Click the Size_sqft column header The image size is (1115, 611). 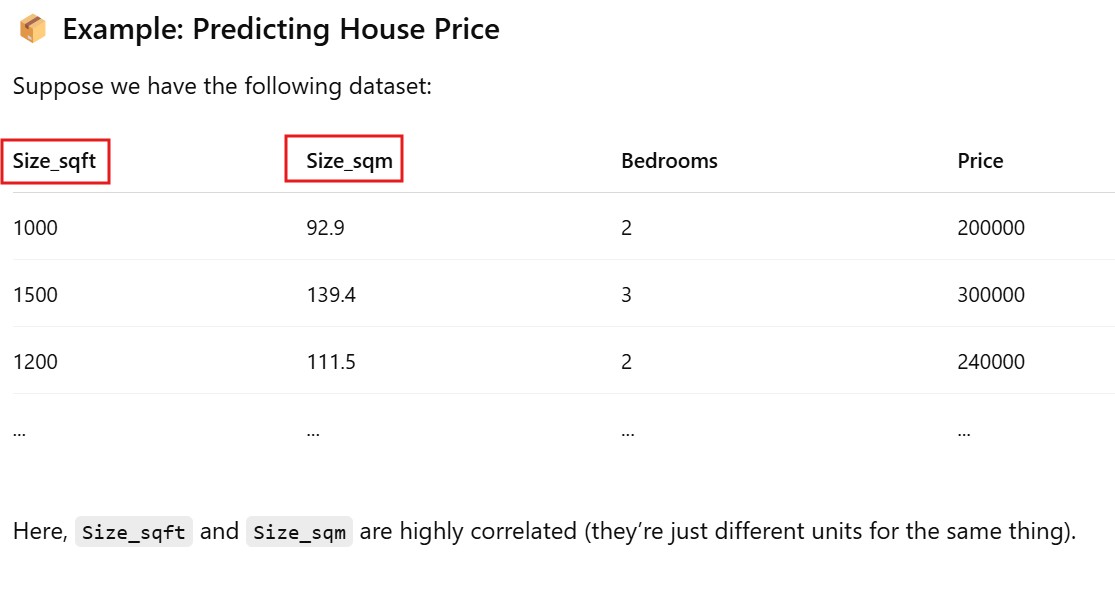(55, 161)
